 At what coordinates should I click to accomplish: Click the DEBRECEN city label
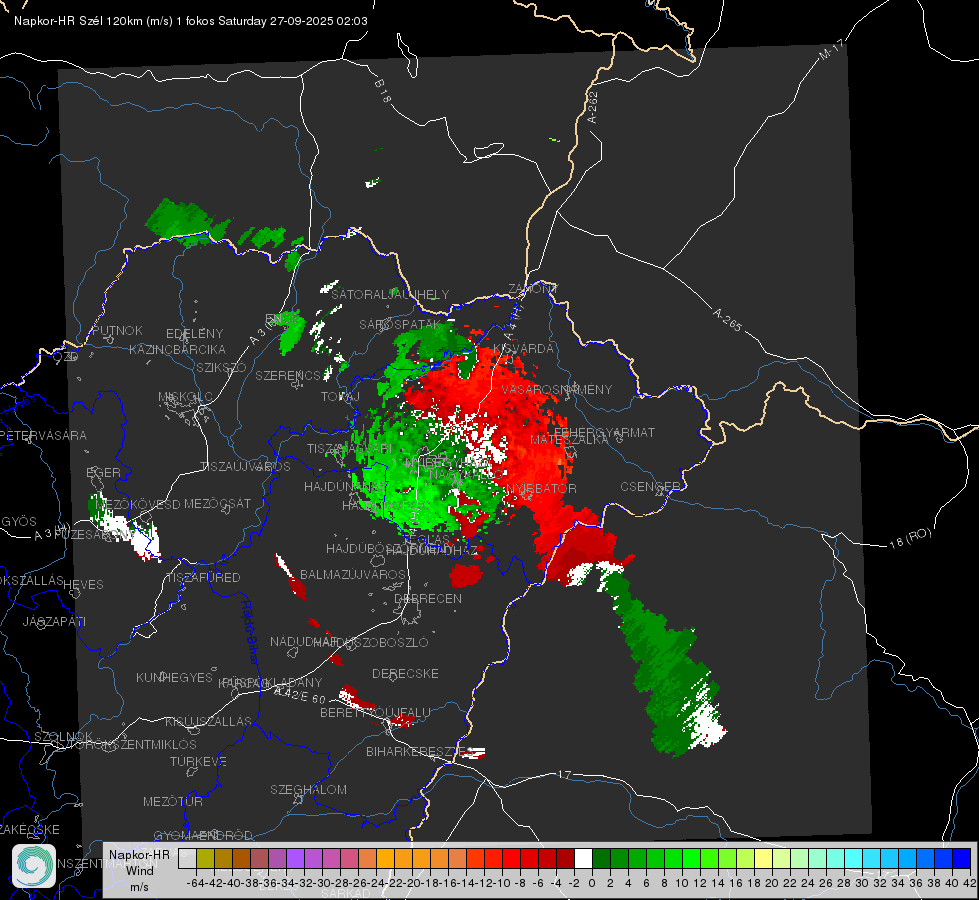click(428, 598)
